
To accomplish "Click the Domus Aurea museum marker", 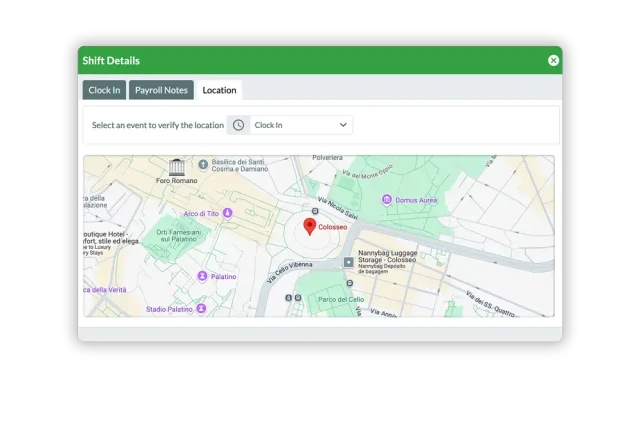I will point(387,200).
